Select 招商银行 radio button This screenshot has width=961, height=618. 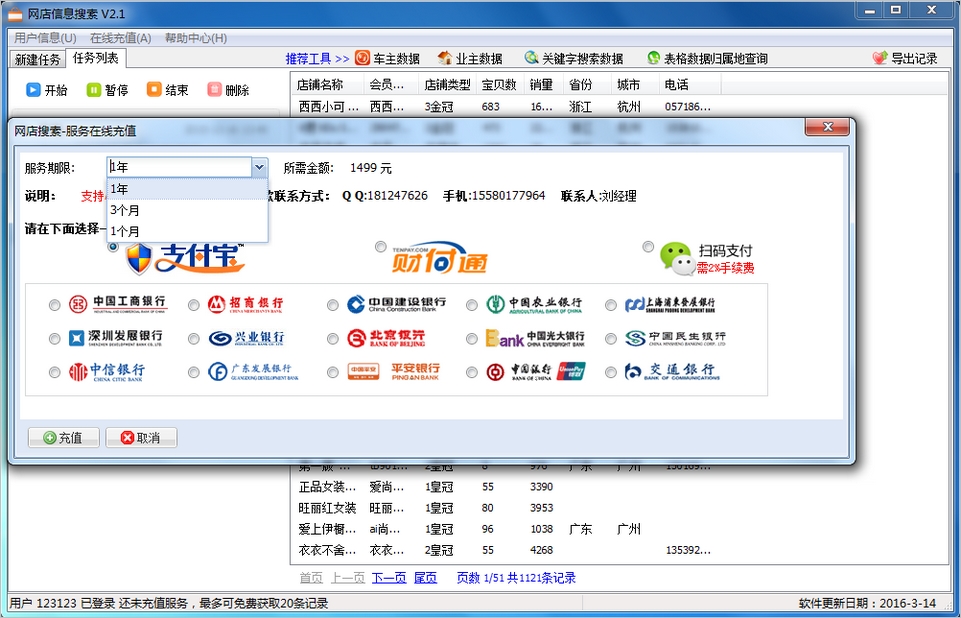pos(194,305)
